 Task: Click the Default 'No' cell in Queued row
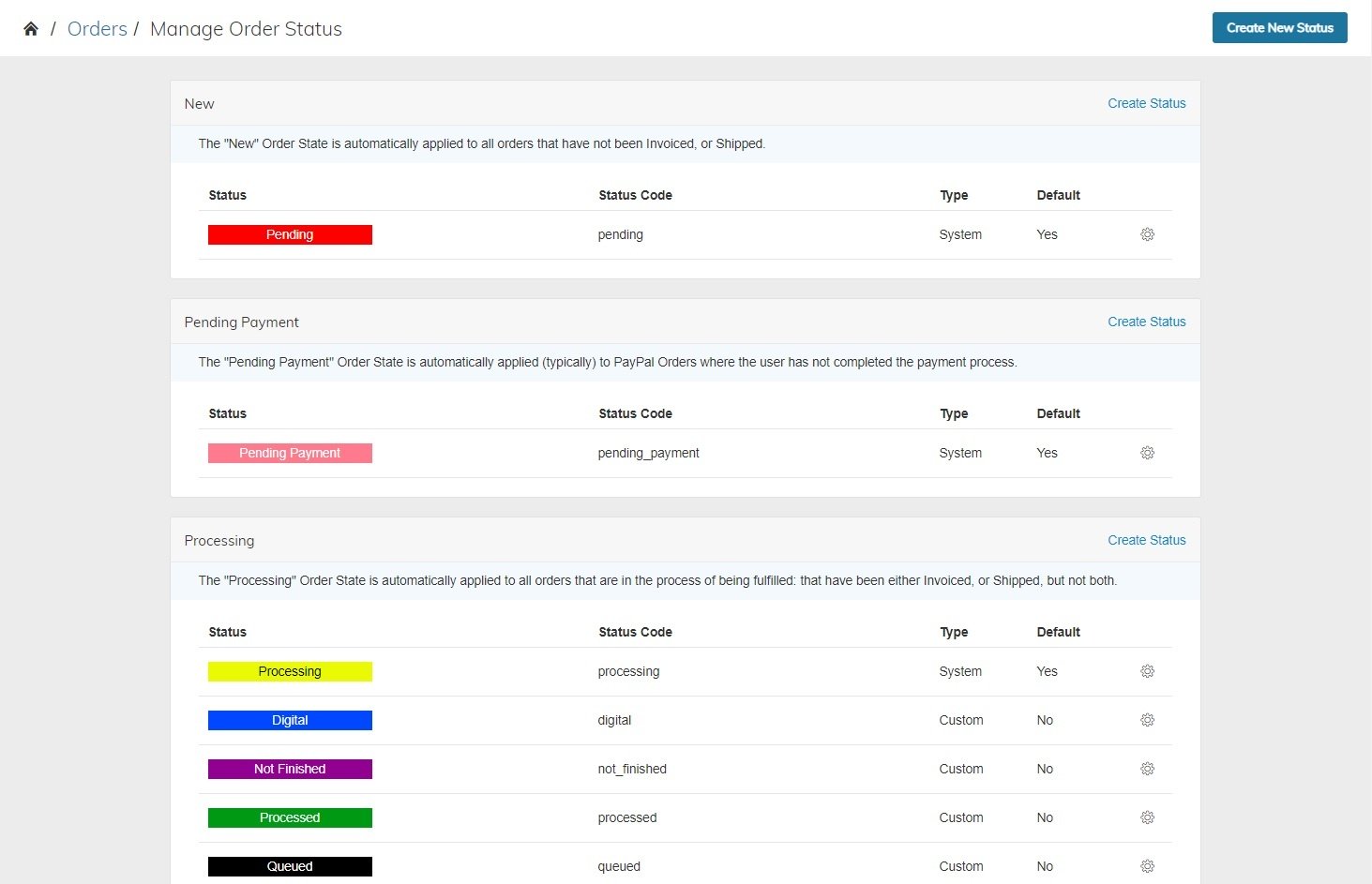pyautogui.click(x=1045, y=866)
